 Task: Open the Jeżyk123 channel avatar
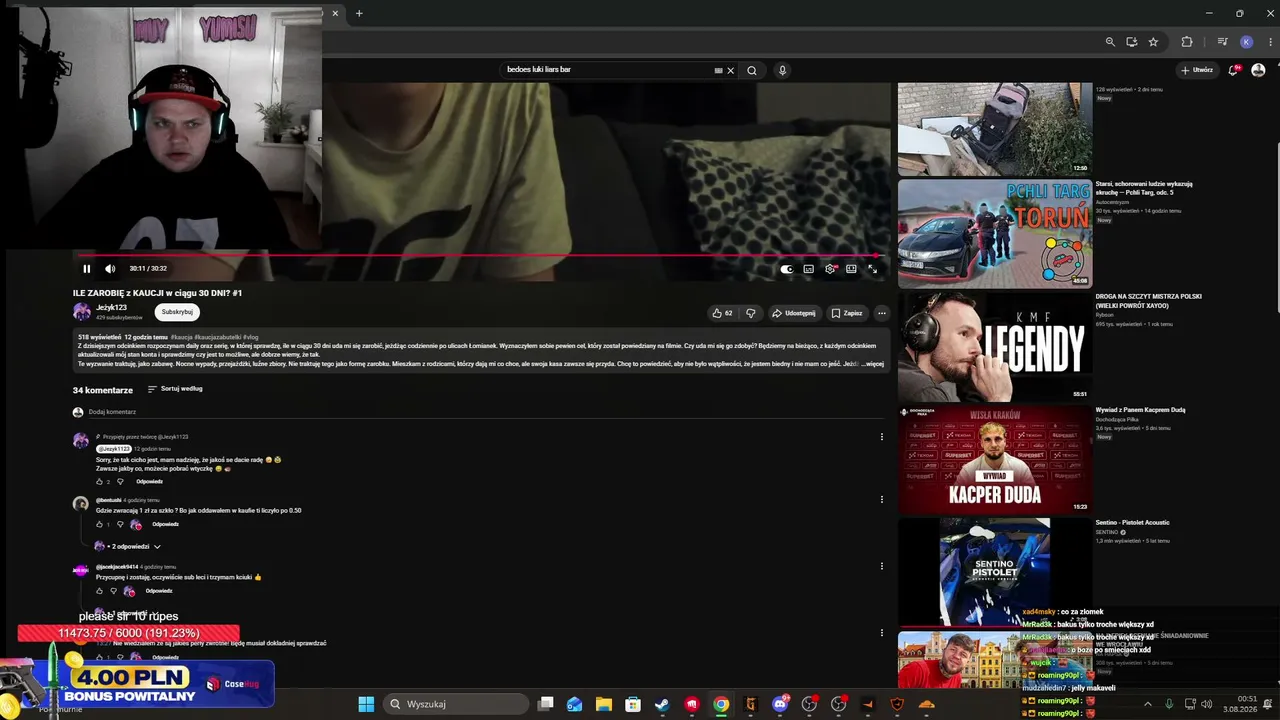click(82, 312)
